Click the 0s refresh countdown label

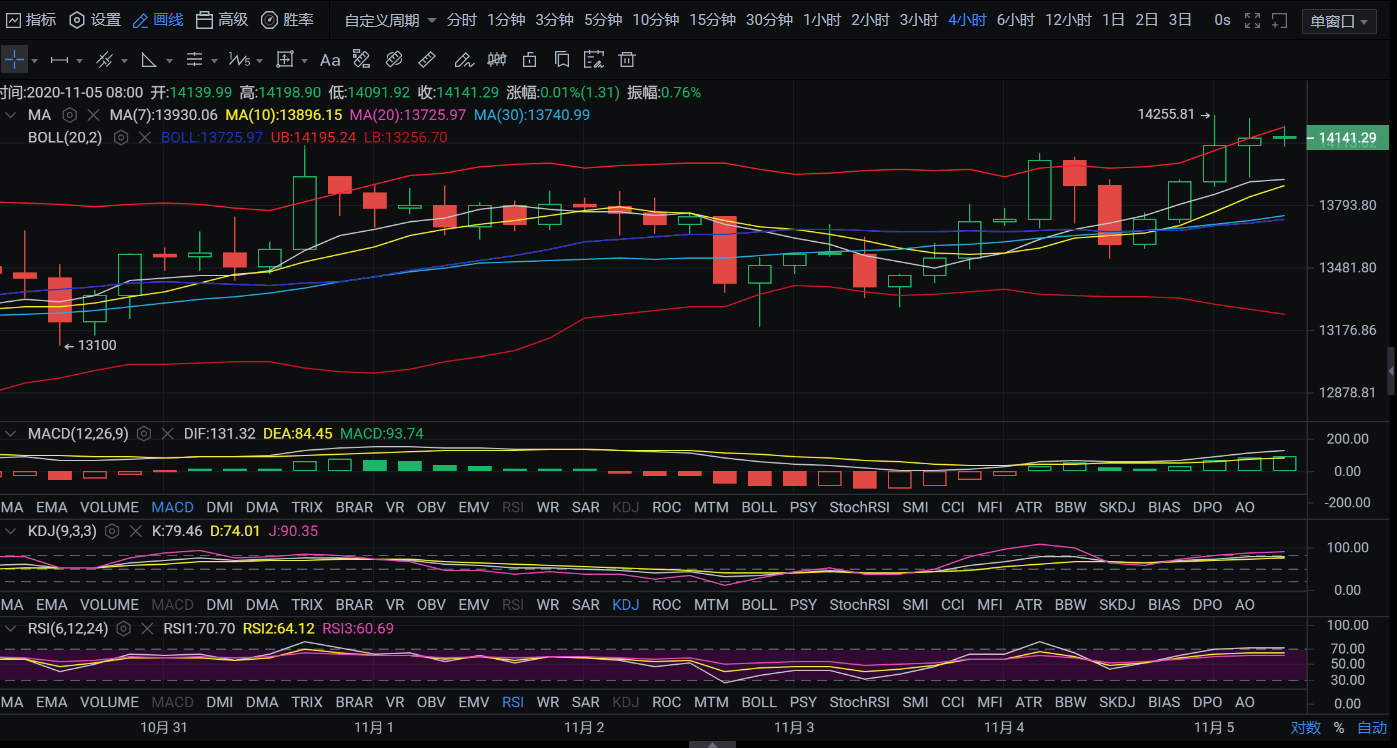pos(1222,20)
